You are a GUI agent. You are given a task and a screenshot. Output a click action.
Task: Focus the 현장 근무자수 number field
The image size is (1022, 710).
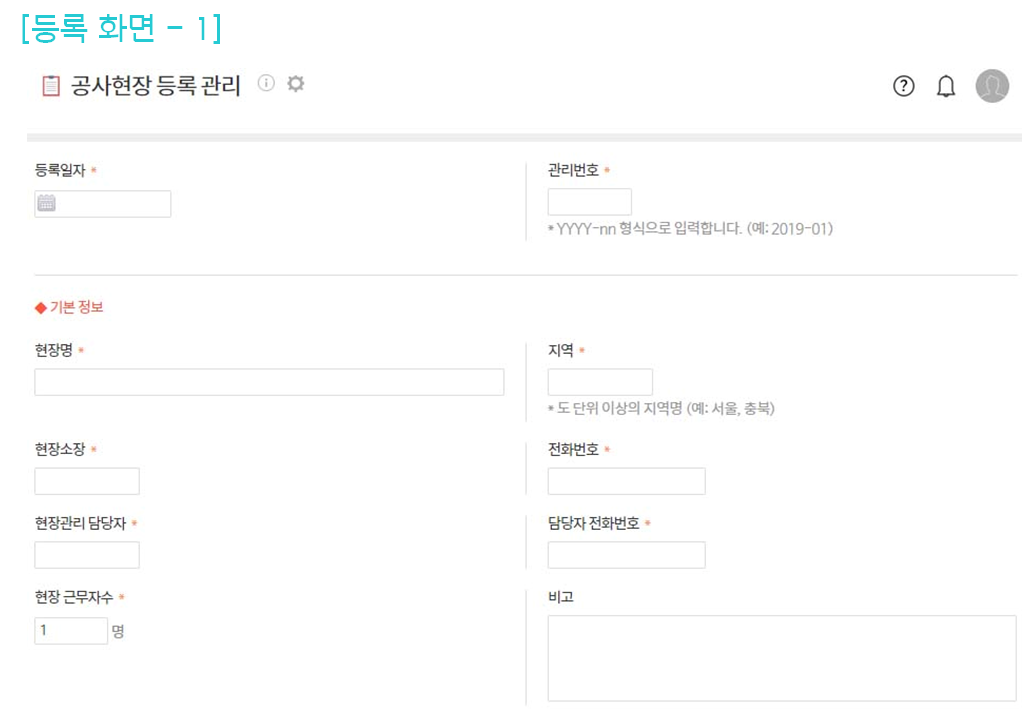click(x=70, y=631)
